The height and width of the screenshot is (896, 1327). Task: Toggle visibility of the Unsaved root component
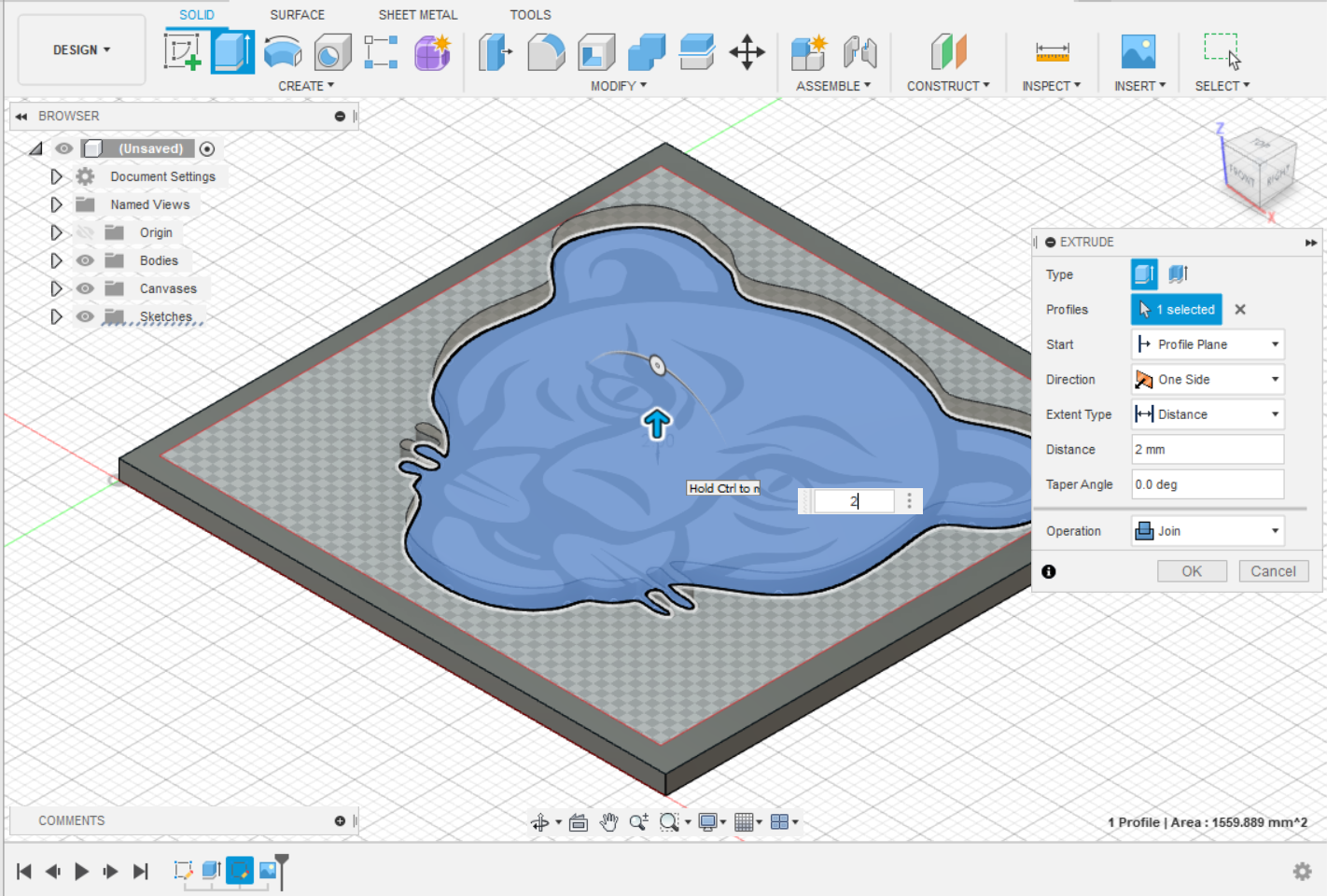click(x=63, y=148)
